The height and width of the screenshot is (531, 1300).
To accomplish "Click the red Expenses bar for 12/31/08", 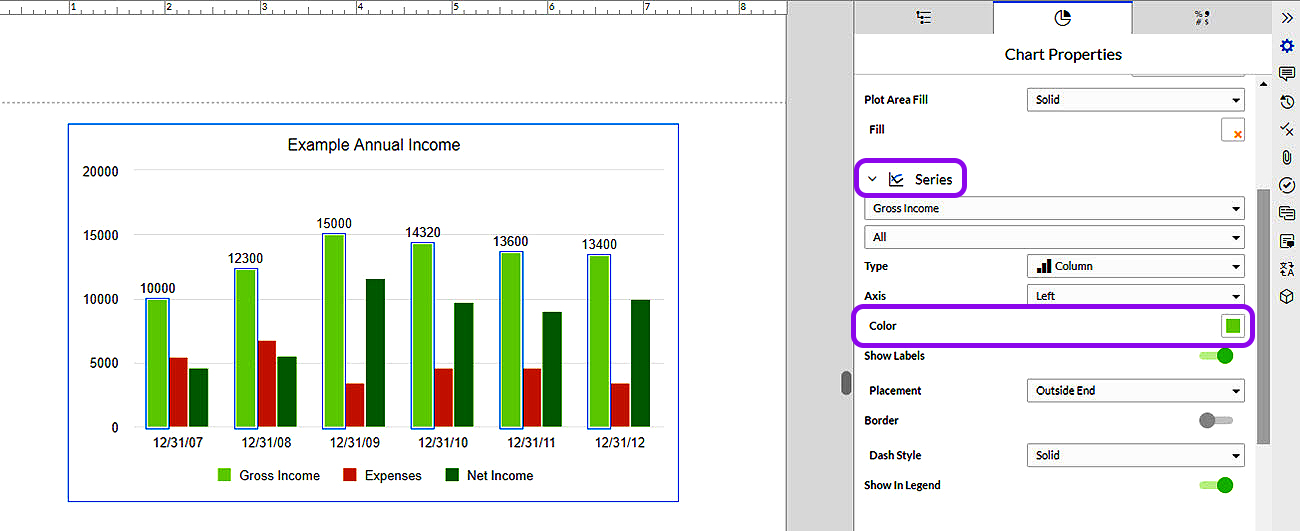I will [x=267, y=384].
